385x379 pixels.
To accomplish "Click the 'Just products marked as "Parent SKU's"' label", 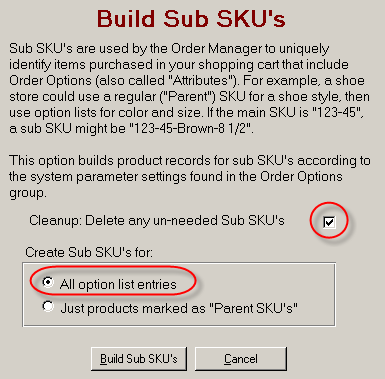I will coord(179,308).
